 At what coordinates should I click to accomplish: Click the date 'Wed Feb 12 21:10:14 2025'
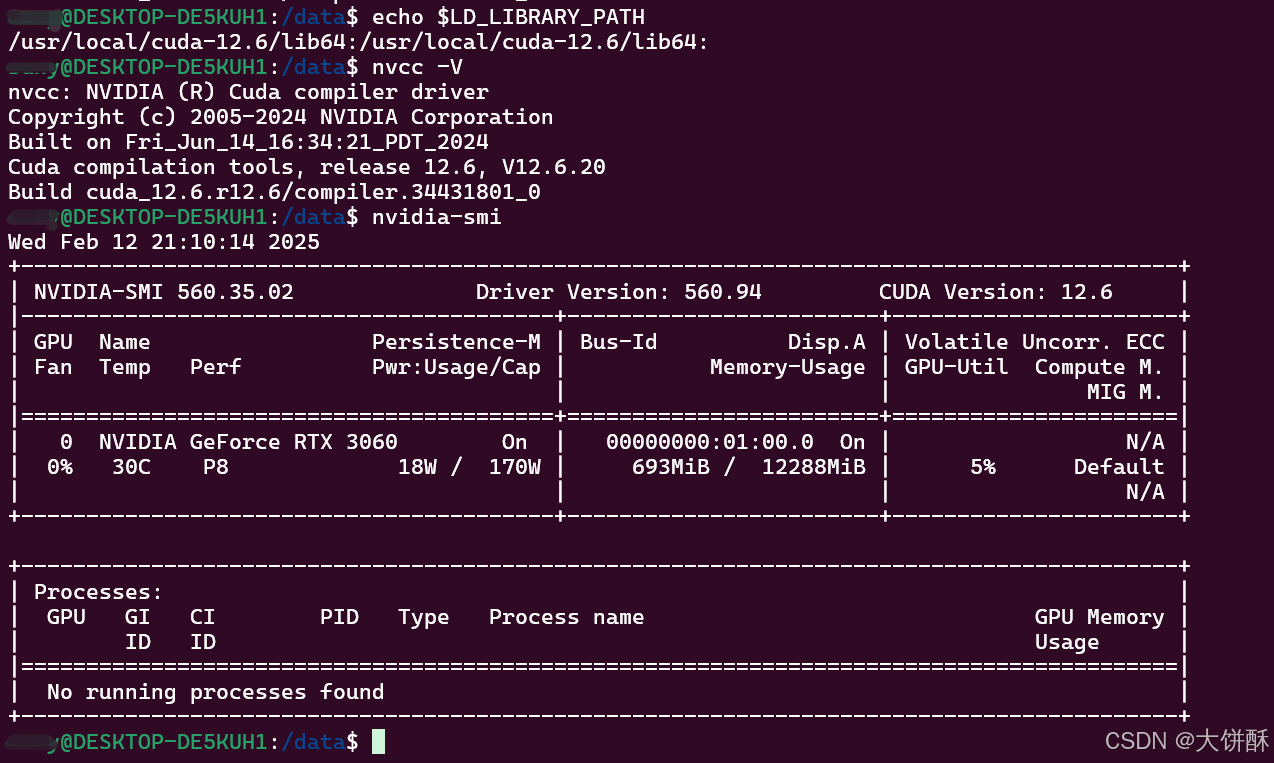click(x=164, y=242)
